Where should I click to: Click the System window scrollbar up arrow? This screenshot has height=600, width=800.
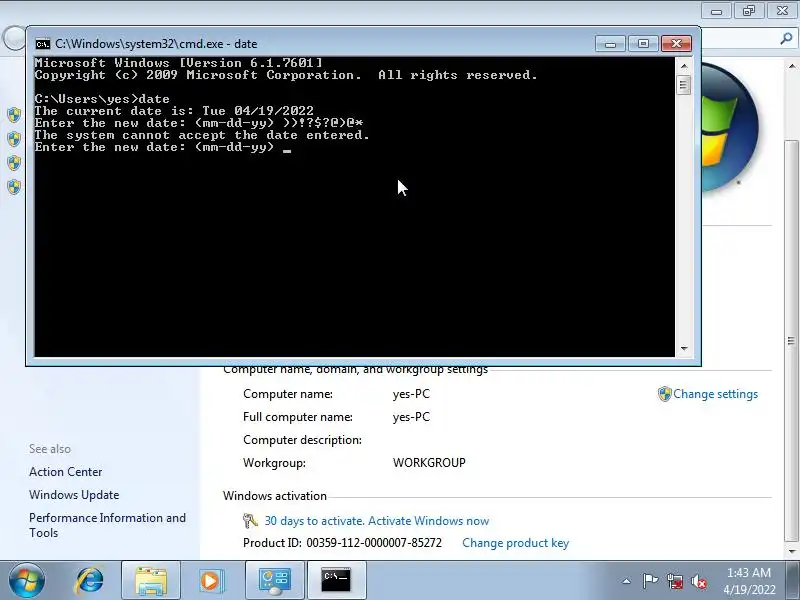tap(792, 66)
